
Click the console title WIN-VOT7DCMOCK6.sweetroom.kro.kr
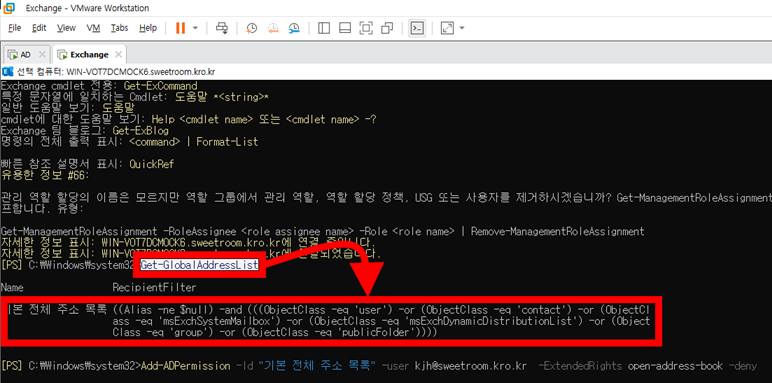140,72
